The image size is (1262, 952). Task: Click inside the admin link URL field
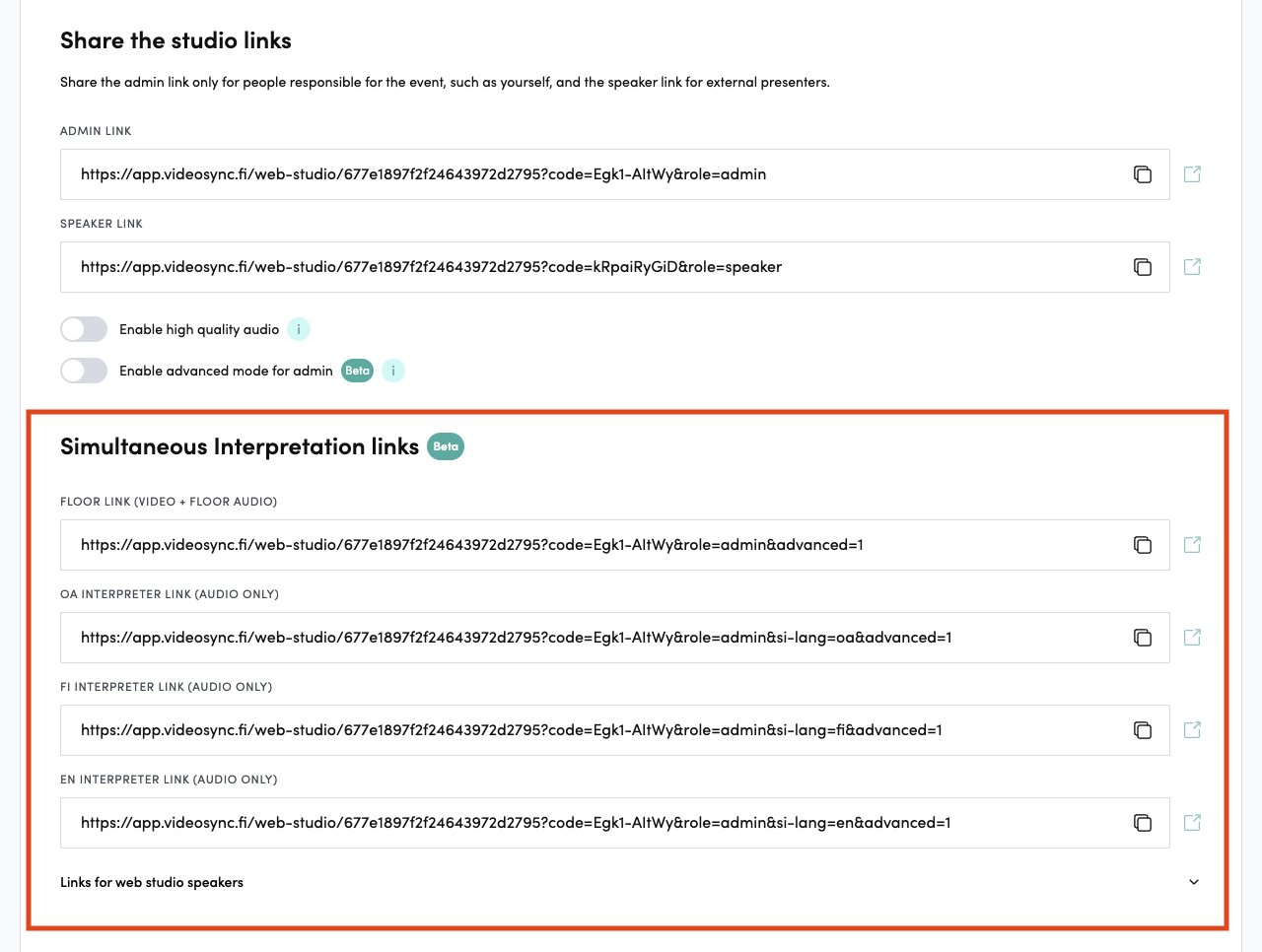pos(592,174)
